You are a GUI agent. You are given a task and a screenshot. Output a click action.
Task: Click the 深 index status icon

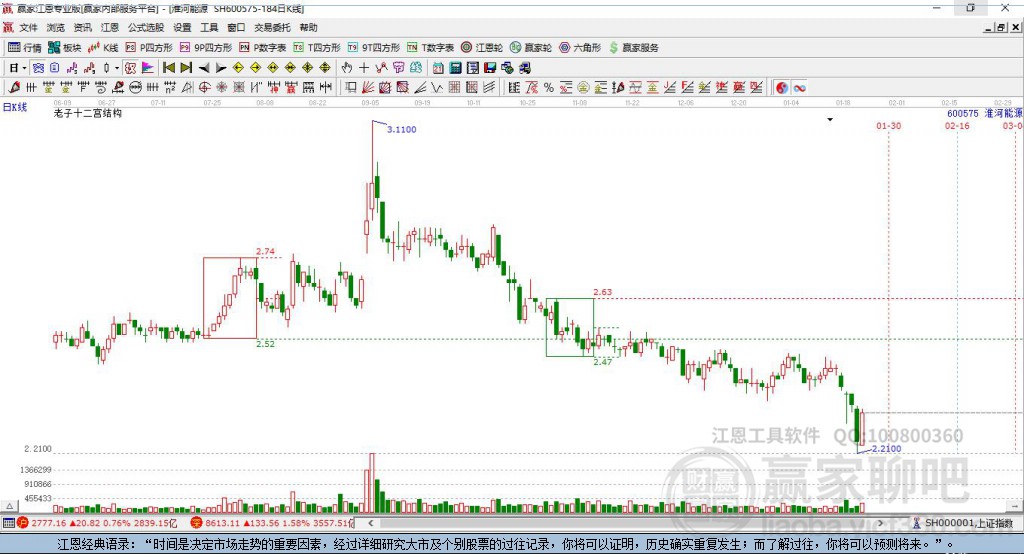pos(197,523)
